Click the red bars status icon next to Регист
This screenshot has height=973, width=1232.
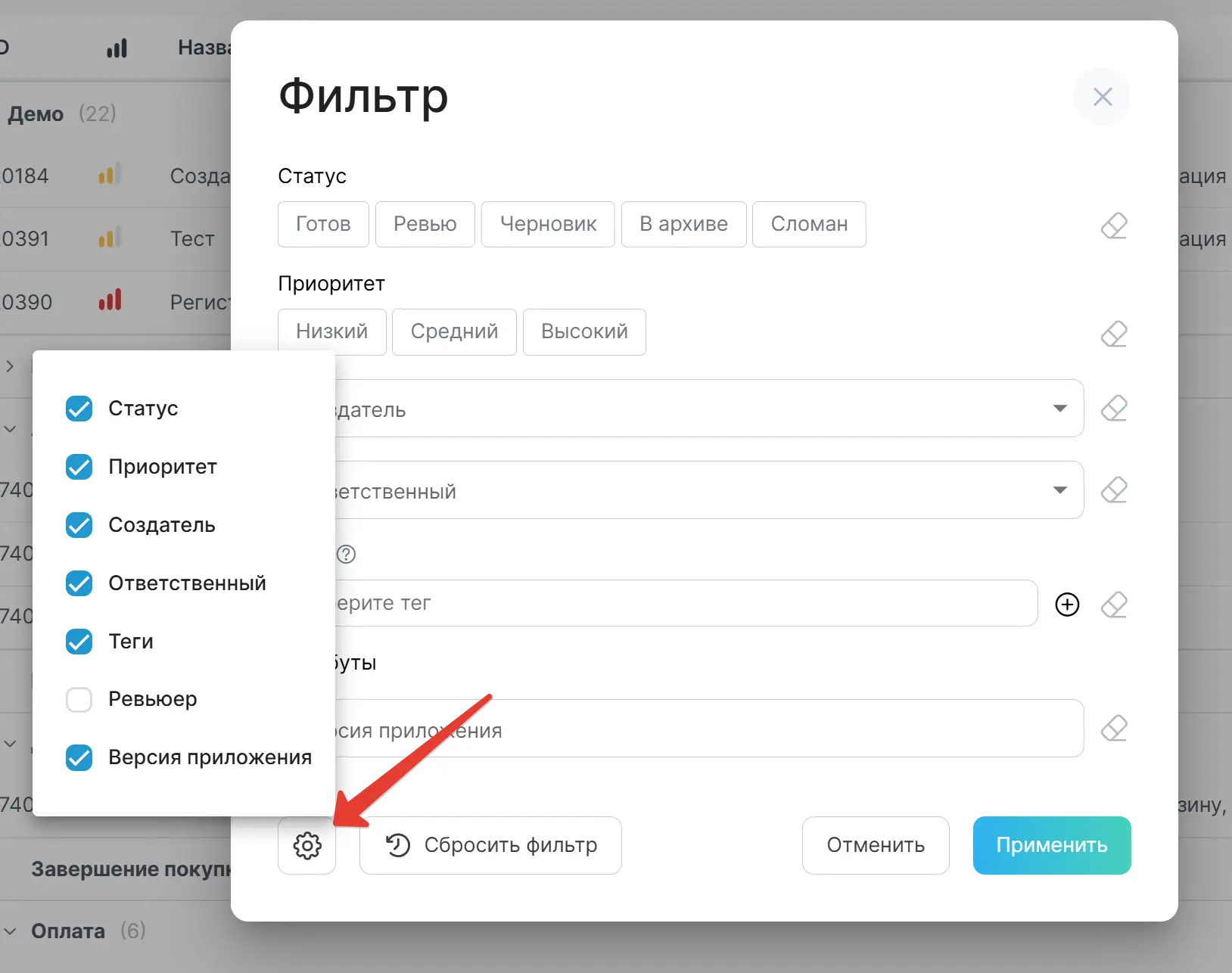coord(110,300)
